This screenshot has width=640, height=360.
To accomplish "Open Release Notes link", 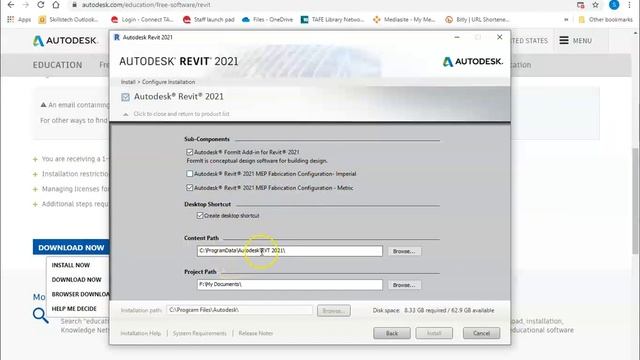I will (x=256, y=333).
